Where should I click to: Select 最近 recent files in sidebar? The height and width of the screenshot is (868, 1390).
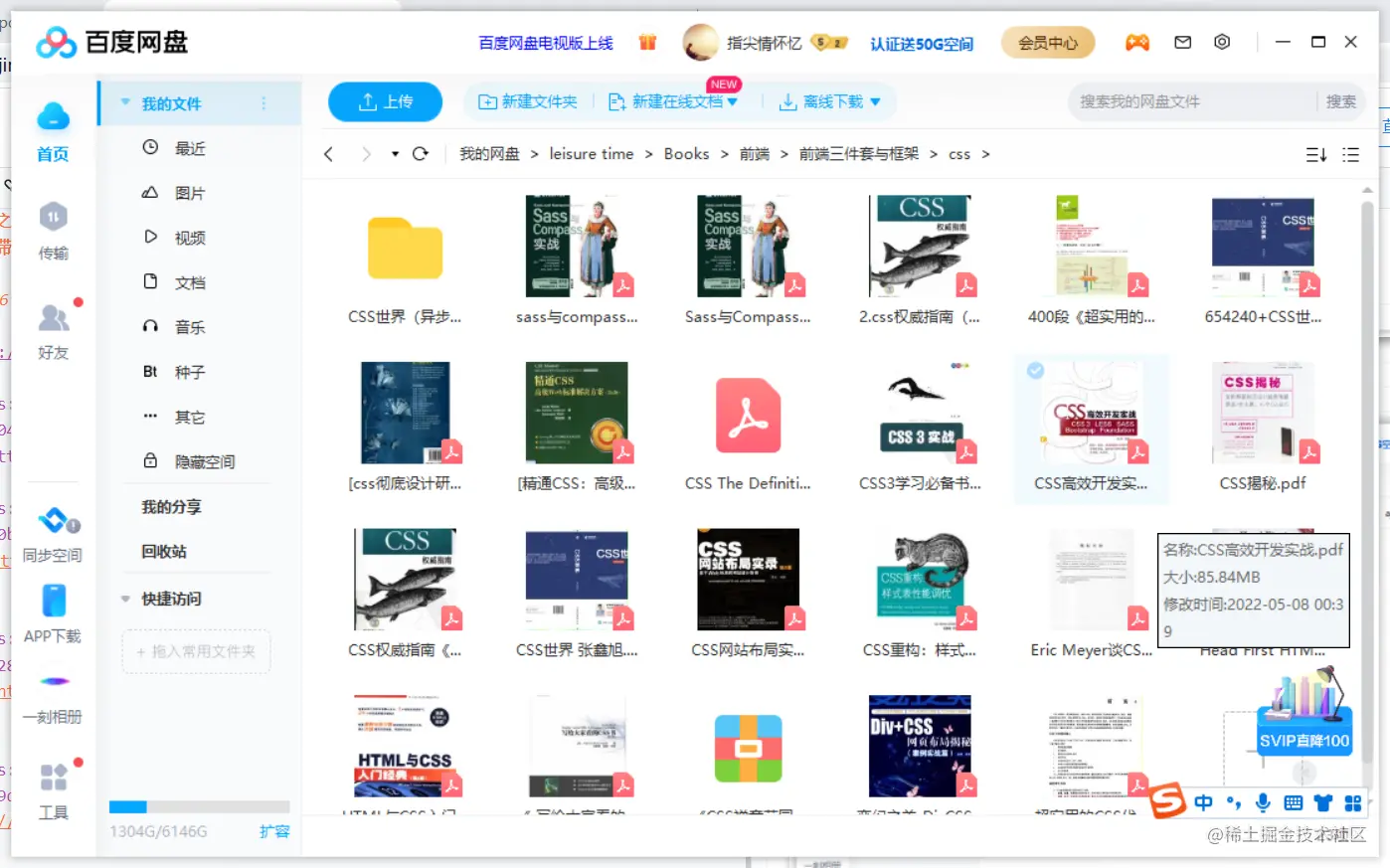189,148
